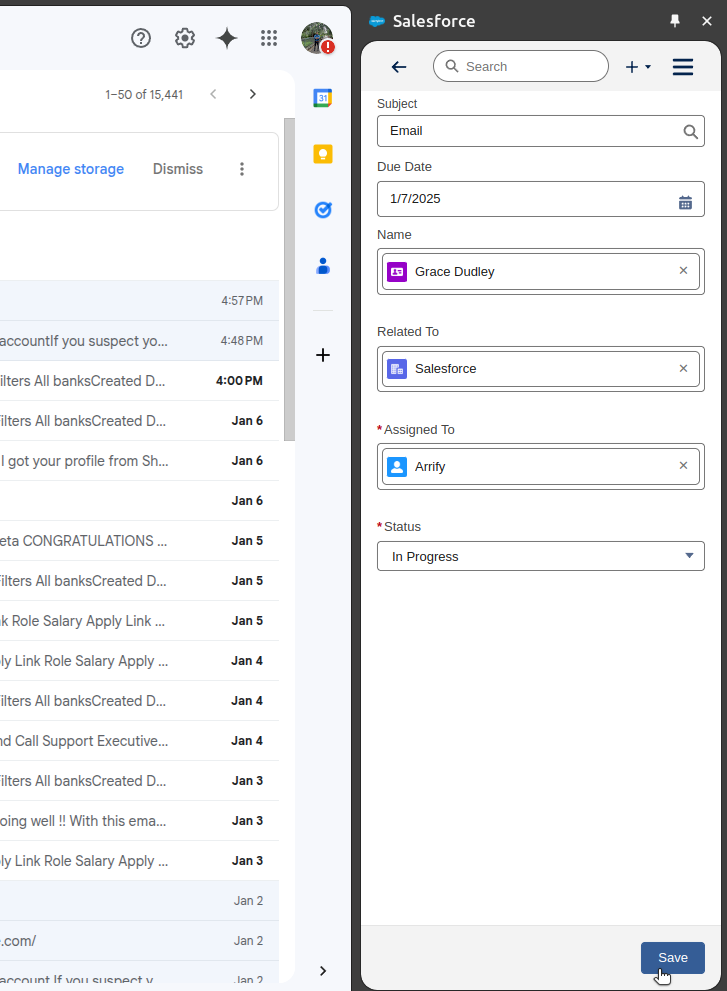
Task: Open the Salesforce plus create dropdown
Action: coord(638,67)
